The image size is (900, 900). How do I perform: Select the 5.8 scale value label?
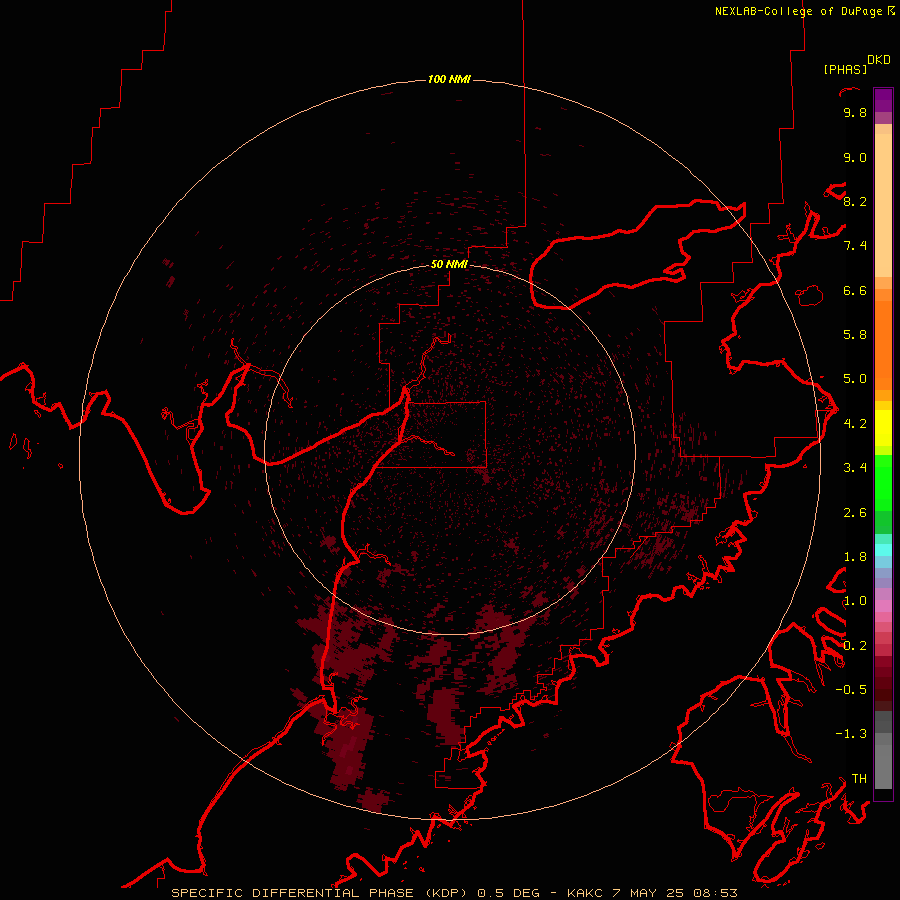(855, 335)
